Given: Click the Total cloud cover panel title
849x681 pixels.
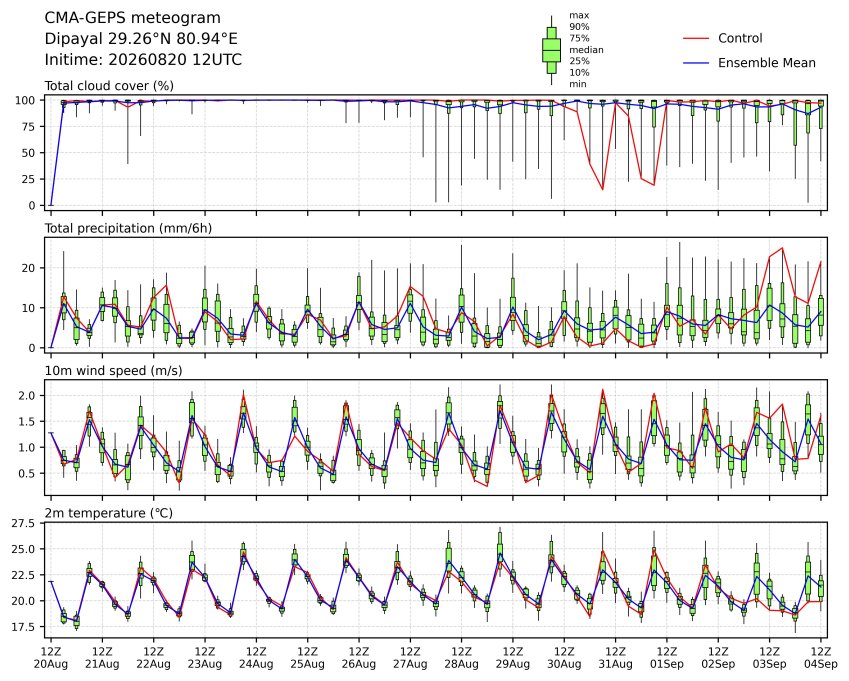Looking at the screenshot, I should [109, 86].
